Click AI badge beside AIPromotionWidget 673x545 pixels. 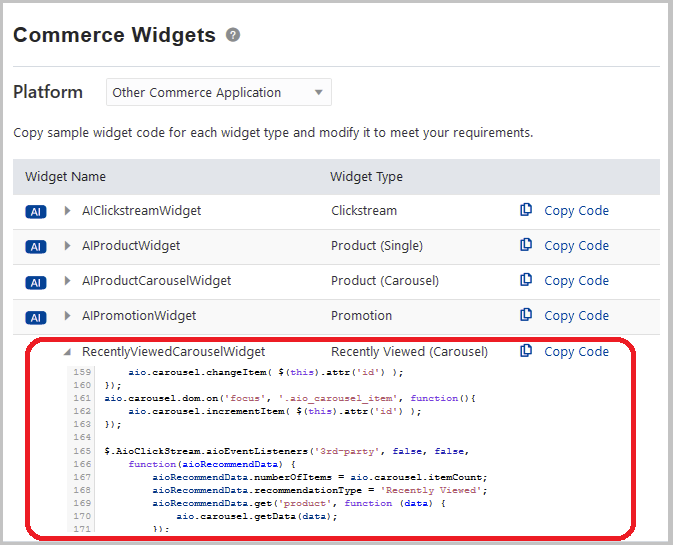[36, 317]
